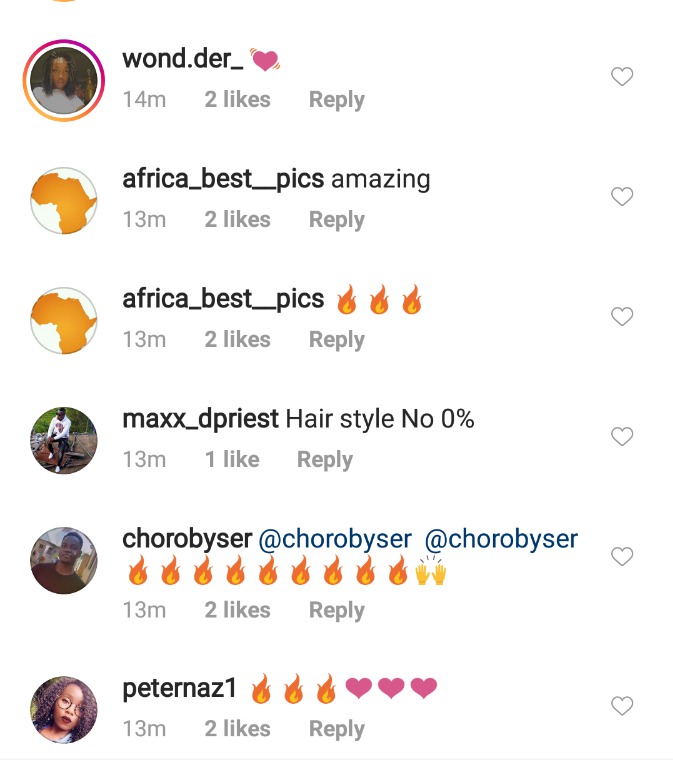The height and width of the screenshot is (760, 673).
Task: Like the chorobyser comment
Action: coord(622,556)
